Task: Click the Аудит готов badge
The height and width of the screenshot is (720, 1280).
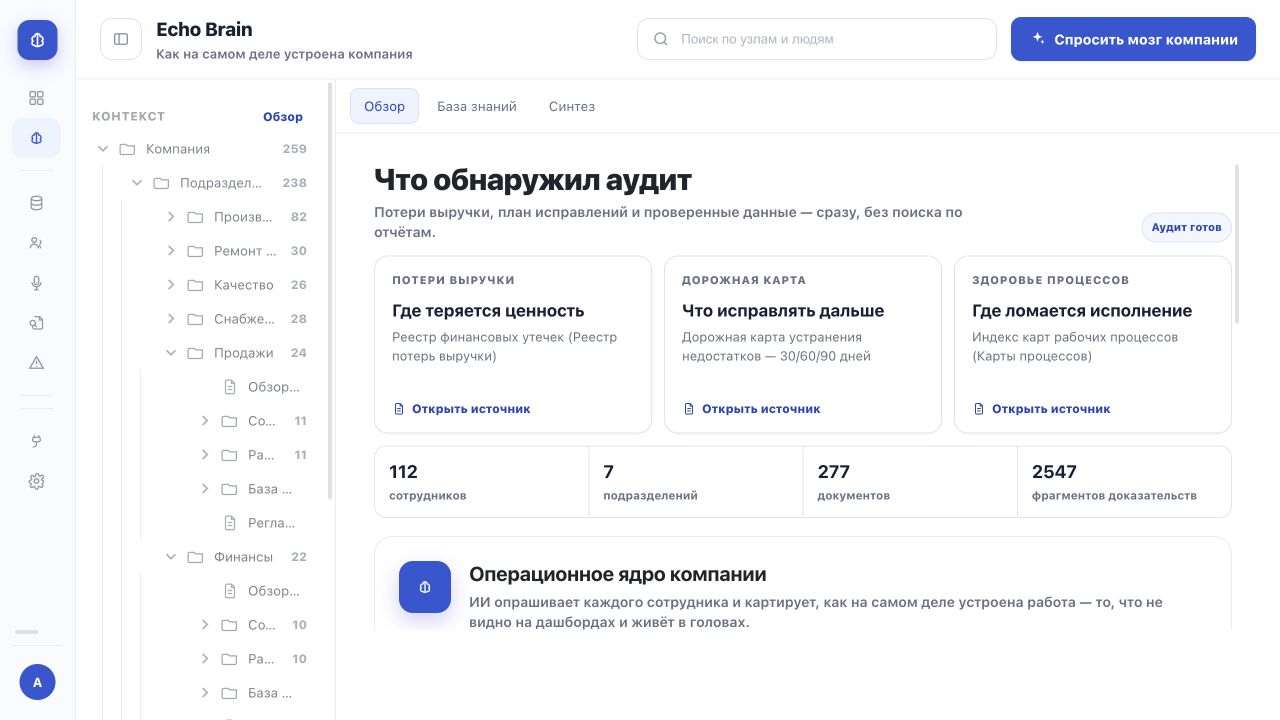Action: pyautogui.click(x=1186, y=227)
